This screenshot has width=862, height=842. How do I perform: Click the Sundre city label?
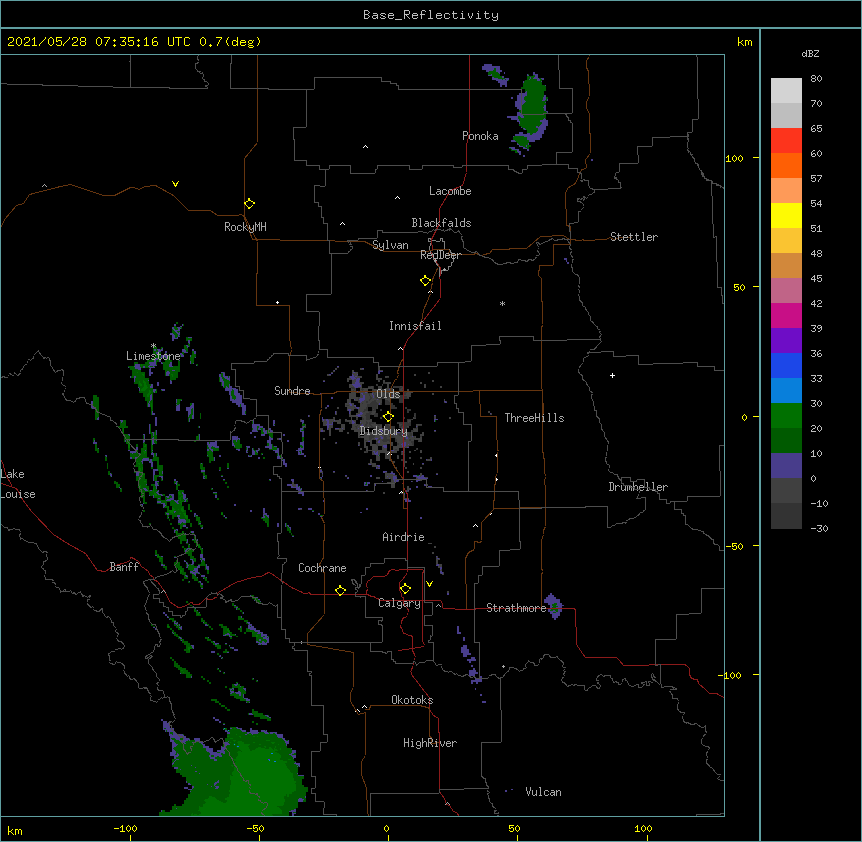(292, 391)
